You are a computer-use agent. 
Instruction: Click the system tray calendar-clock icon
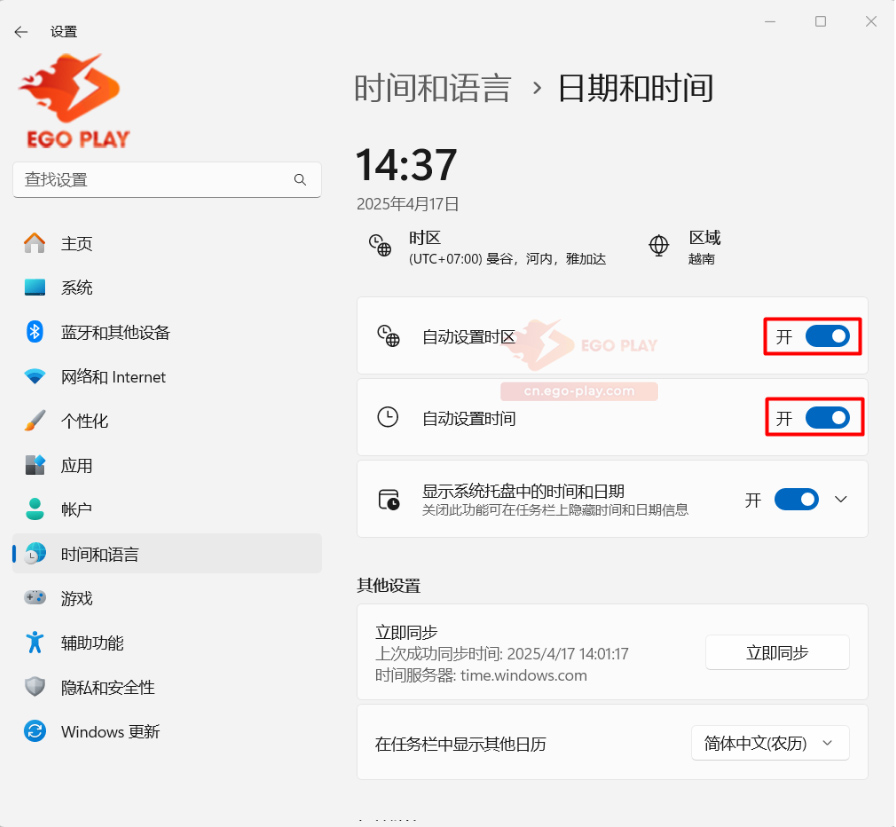389,500
